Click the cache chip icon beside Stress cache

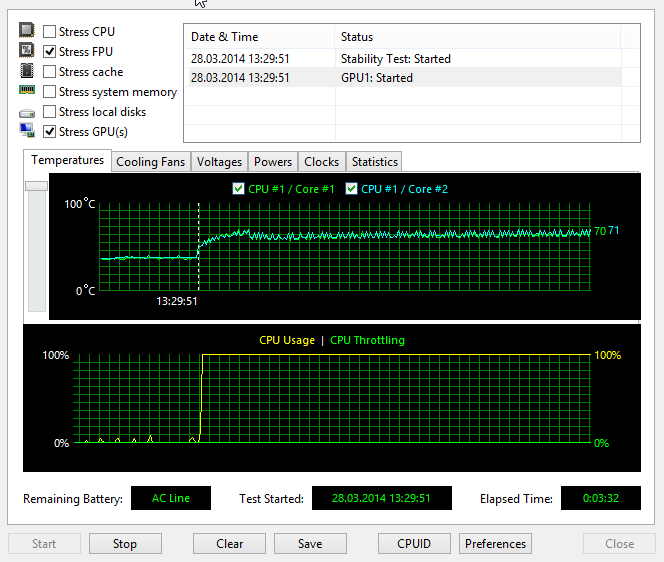click(27, 70)
